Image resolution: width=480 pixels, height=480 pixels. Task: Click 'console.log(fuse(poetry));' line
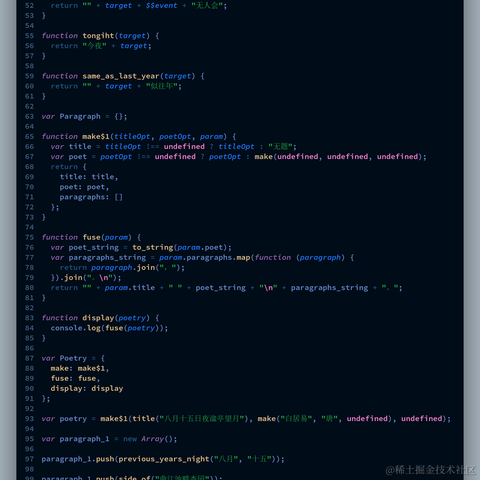(x=109, y=328)
